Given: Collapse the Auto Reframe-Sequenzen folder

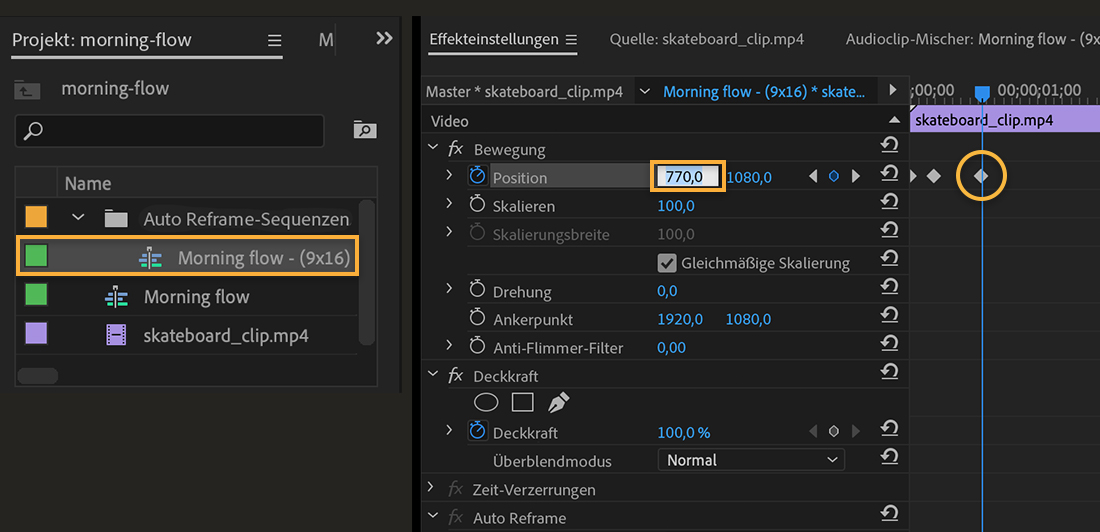Looking at the screenshot, I should coord(78,218).
